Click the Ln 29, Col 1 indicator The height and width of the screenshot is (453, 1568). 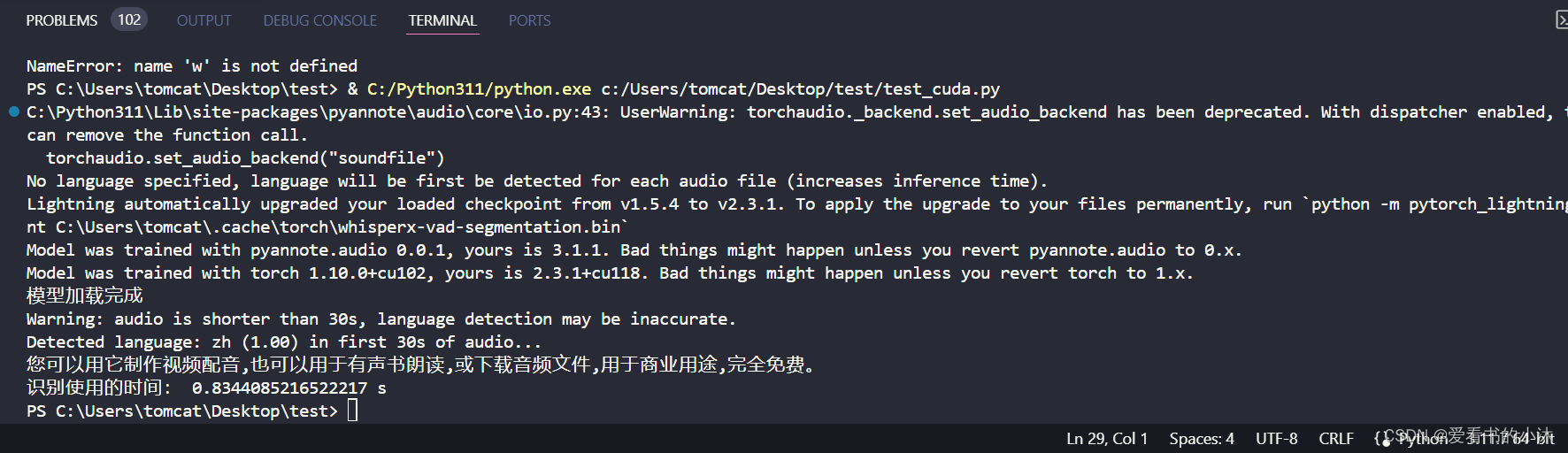point(1107,438)
